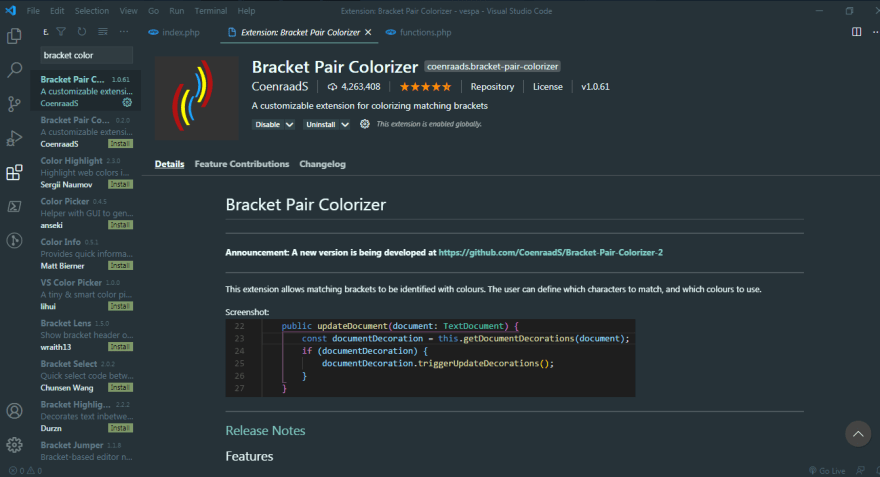Open the Source Control view
The width and height of the screenshot is (880, 477).
pyautogui.click(x=14, y=104)
